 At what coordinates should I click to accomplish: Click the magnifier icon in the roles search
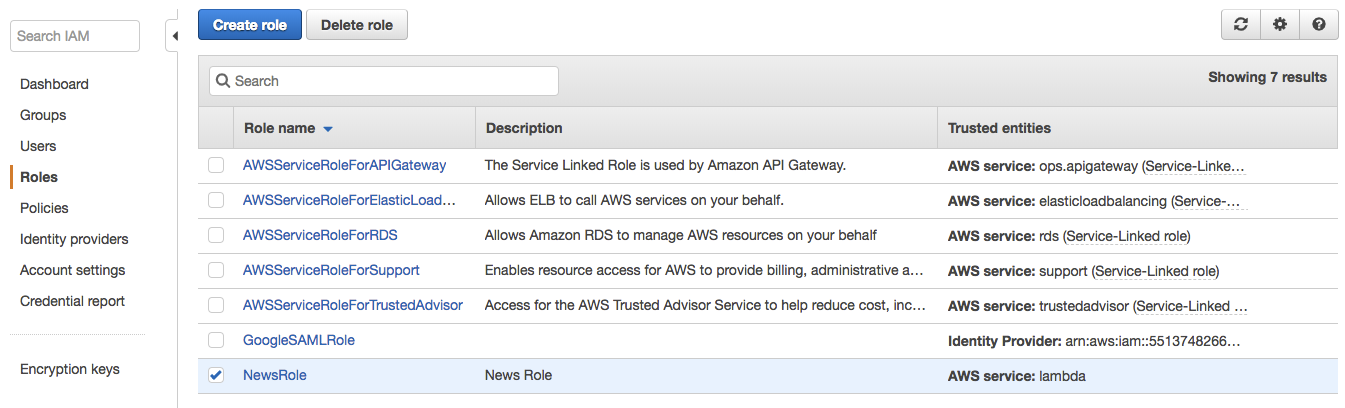[224, 81]
